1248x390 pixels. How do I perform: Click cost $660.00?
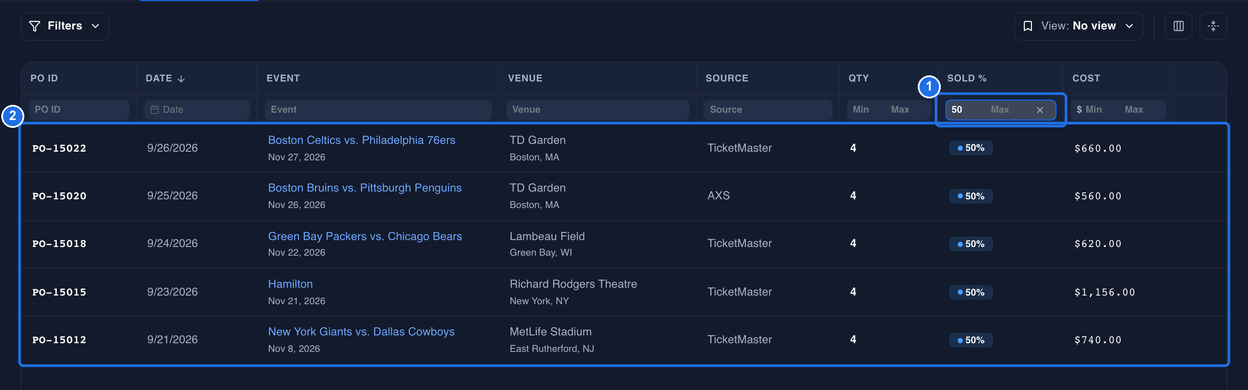[x=1097, y=148]
